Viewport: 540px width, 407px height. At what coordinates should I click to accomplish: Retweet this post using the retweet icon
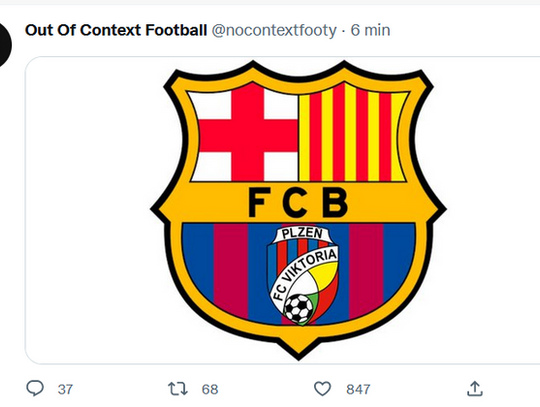(x=178, y=389)
